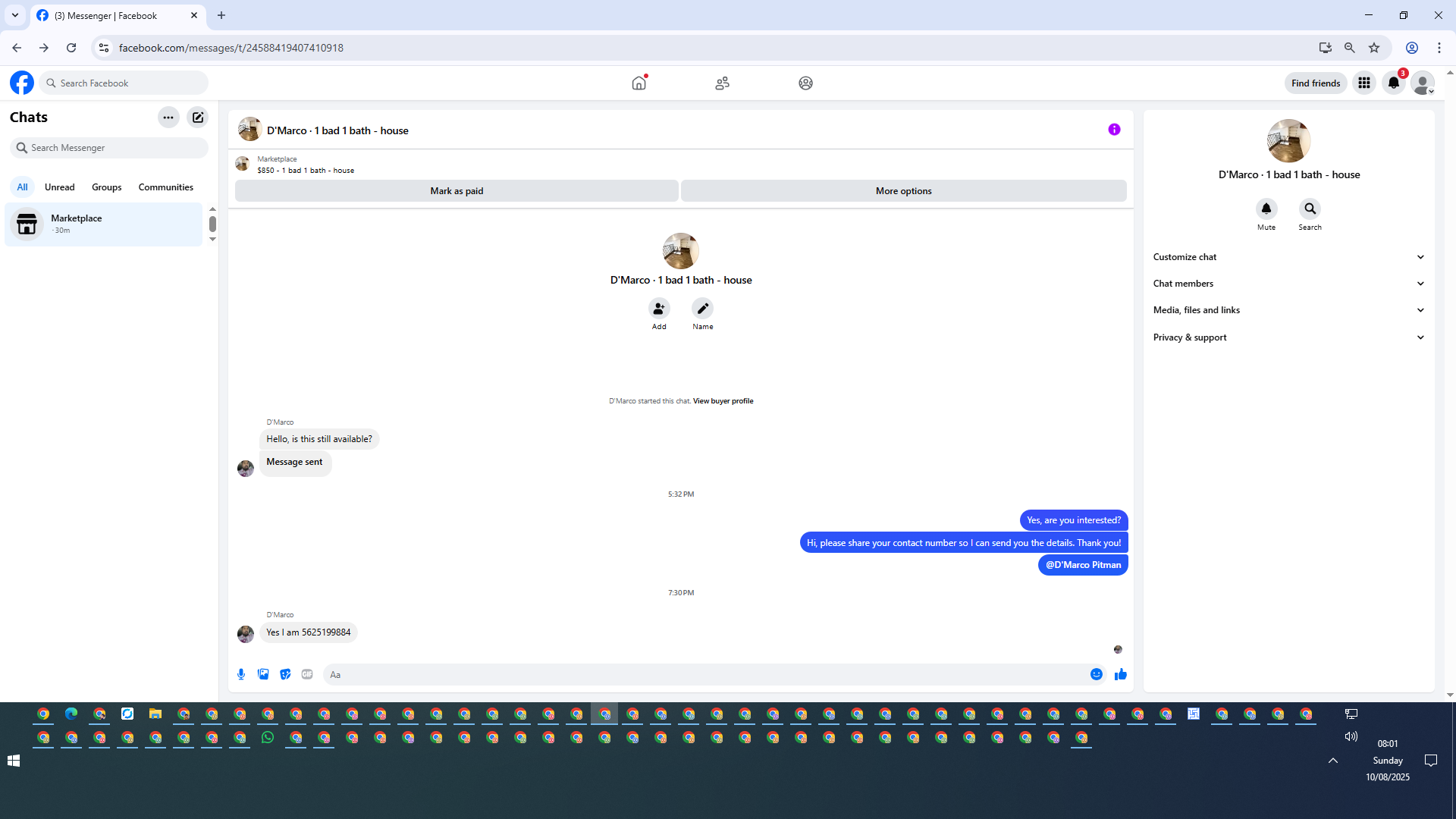Mute this chat's notifications
Screen dimensions: 1456x819
pyautogui.click(x=1266, y=209)
